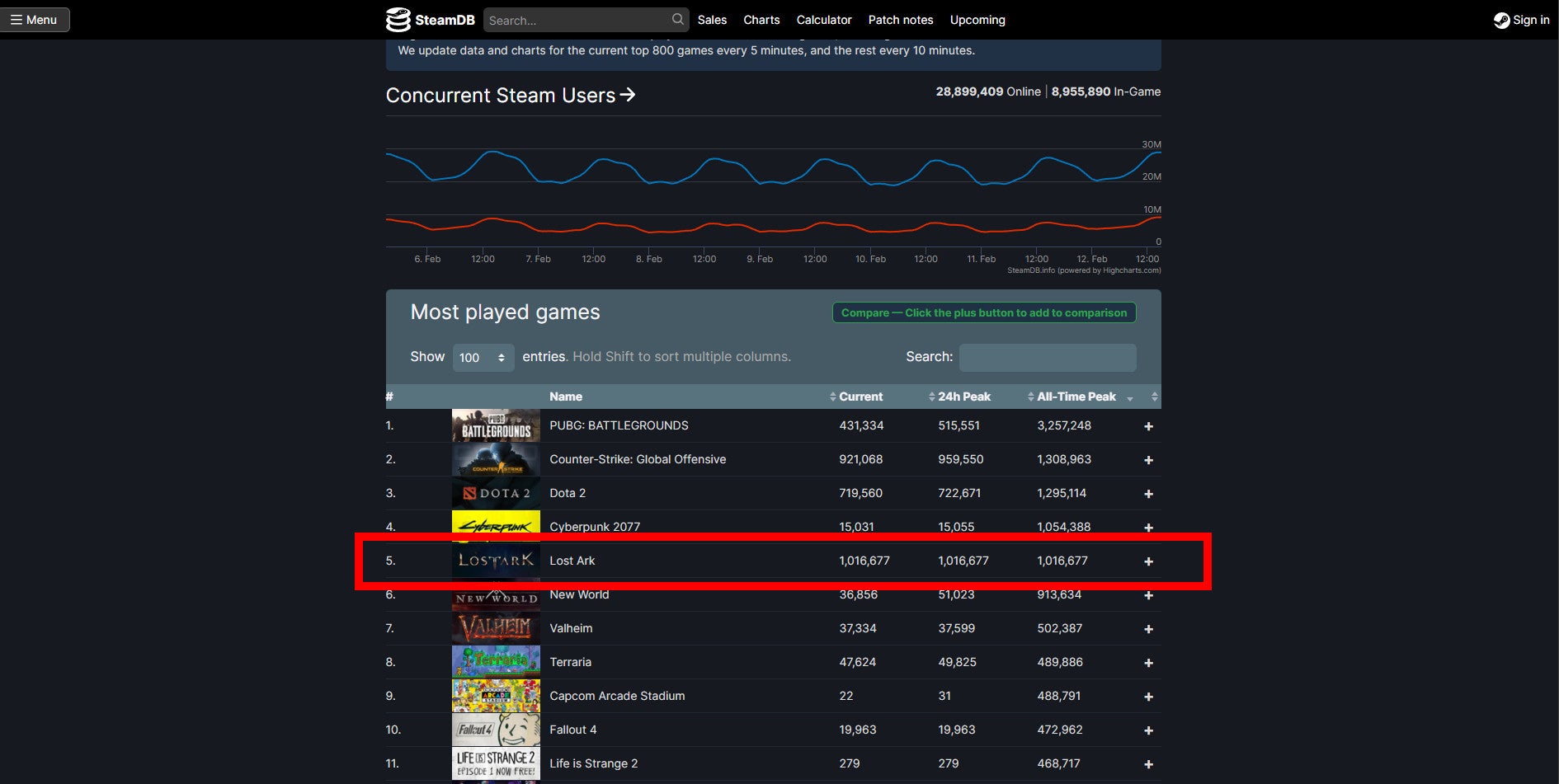Screen dimensions: 1559x784
Task: Open the Sales page
Action: [712, 20]
